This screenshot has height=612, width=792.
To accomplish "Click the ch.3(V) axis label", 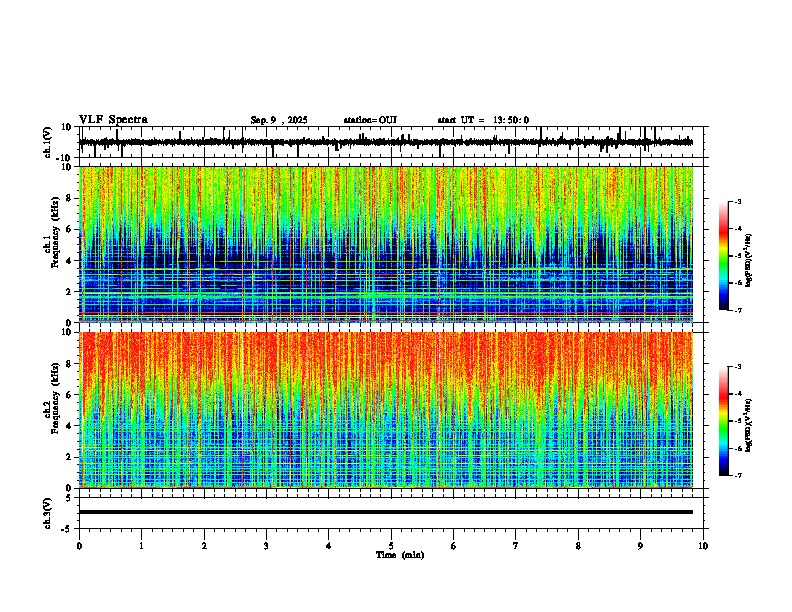I will [48, 513].
